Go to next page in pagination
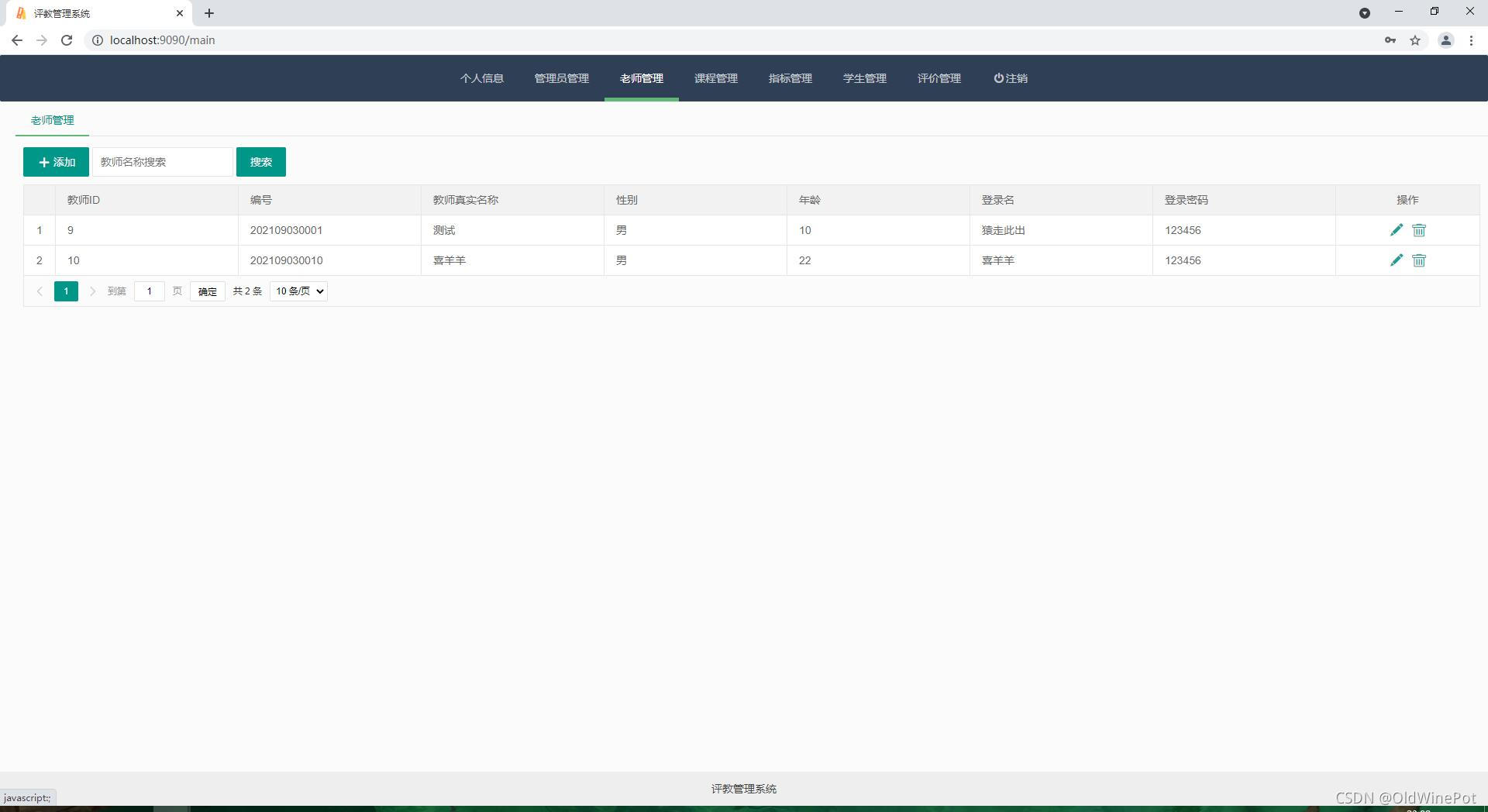Image resolution: width=1488 pixels, height=812 pixels. 92,291
